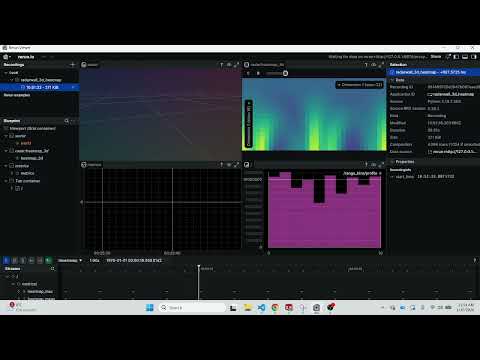Toggle the green loop playback button
Image resolution: width=480 pixels, height=360 pixels.
(48, 260)
